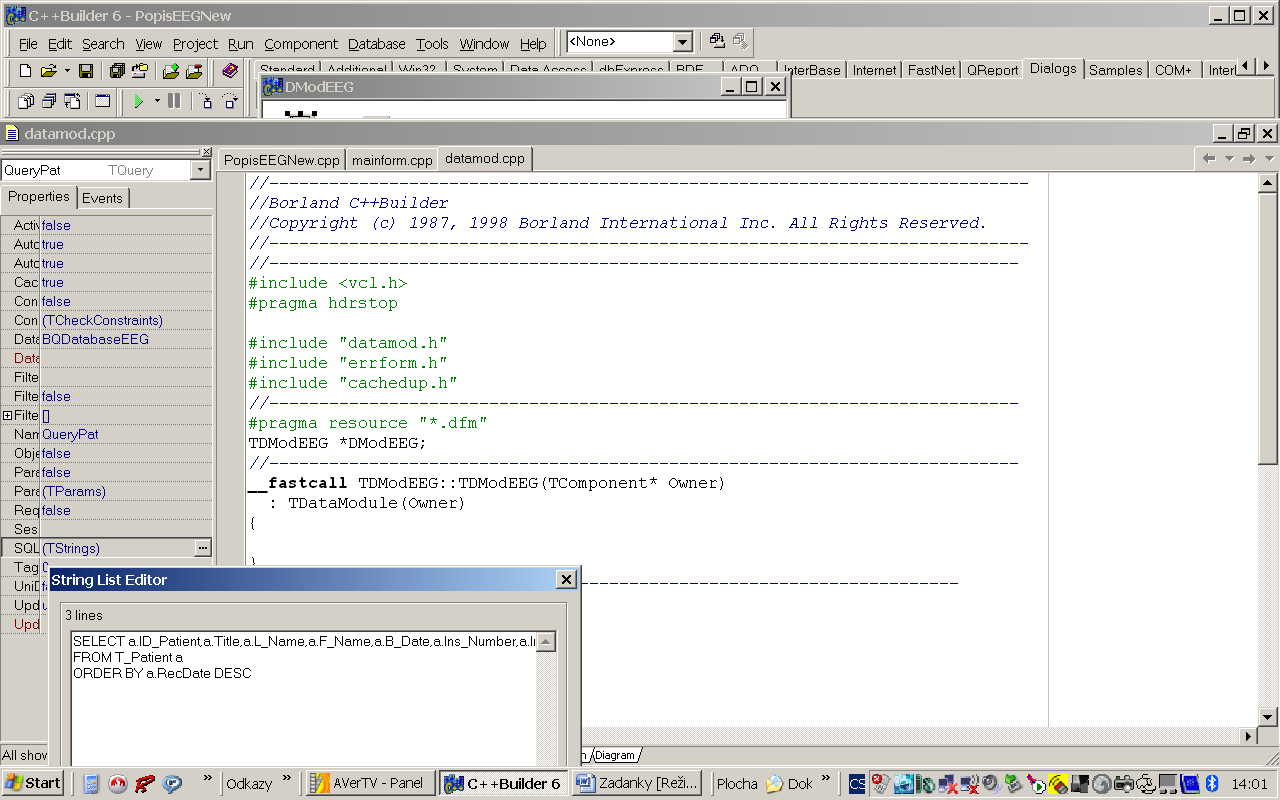The height and width of the screenshot is (800, 1280).
Task: Select Properties tab in Object Inspector
Action: [x=39, y=197]
